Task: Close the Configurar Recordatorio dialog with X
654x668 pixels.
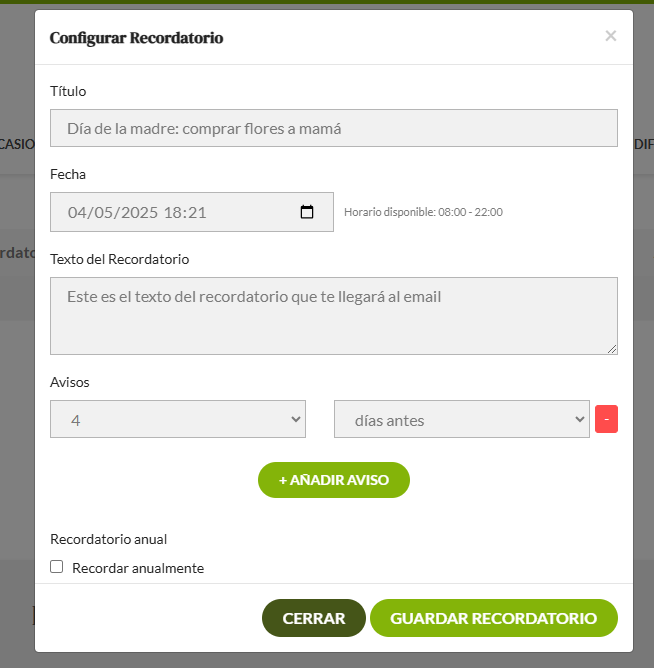Action: tap(611, 36)
